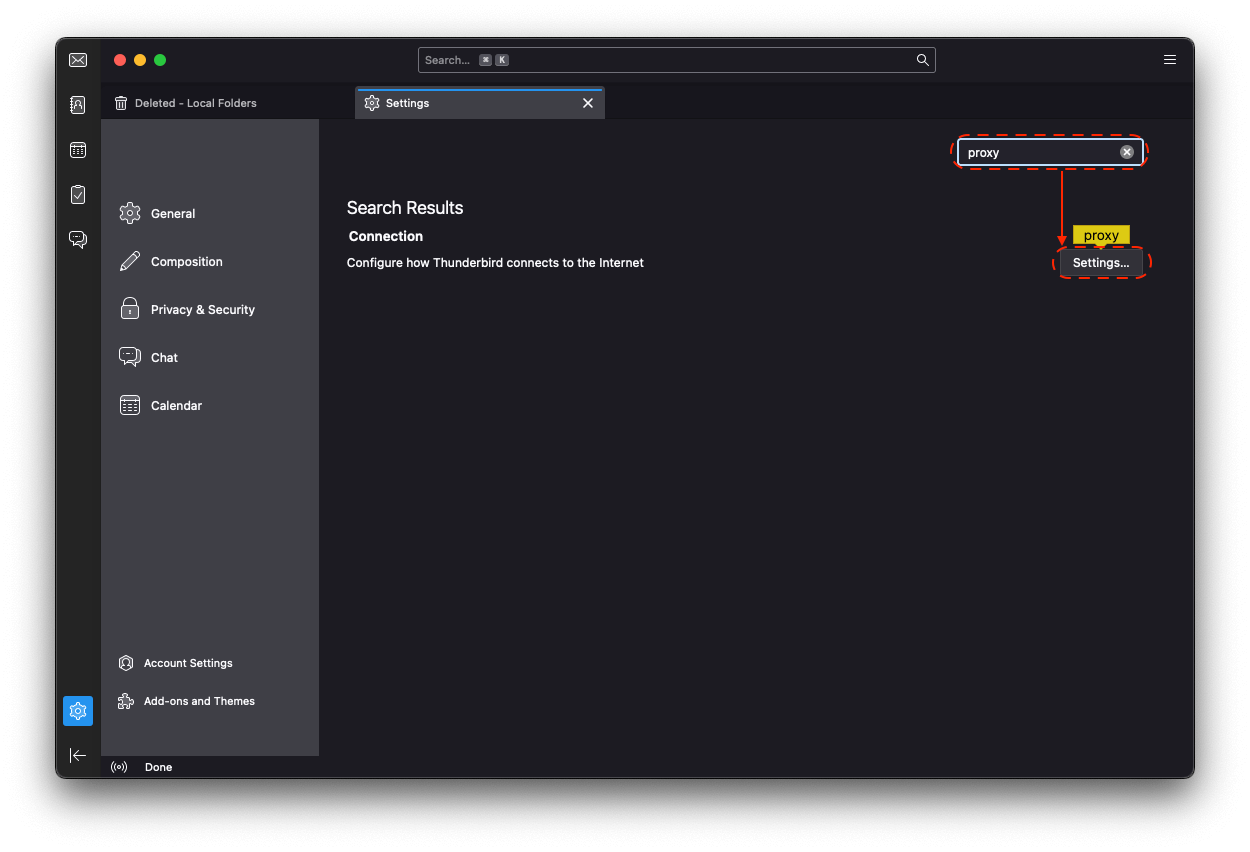The width and height of the screenshot is (1250, 852).
Task: Click the online status icon in status bar
Action: click(x=119, y=767)
